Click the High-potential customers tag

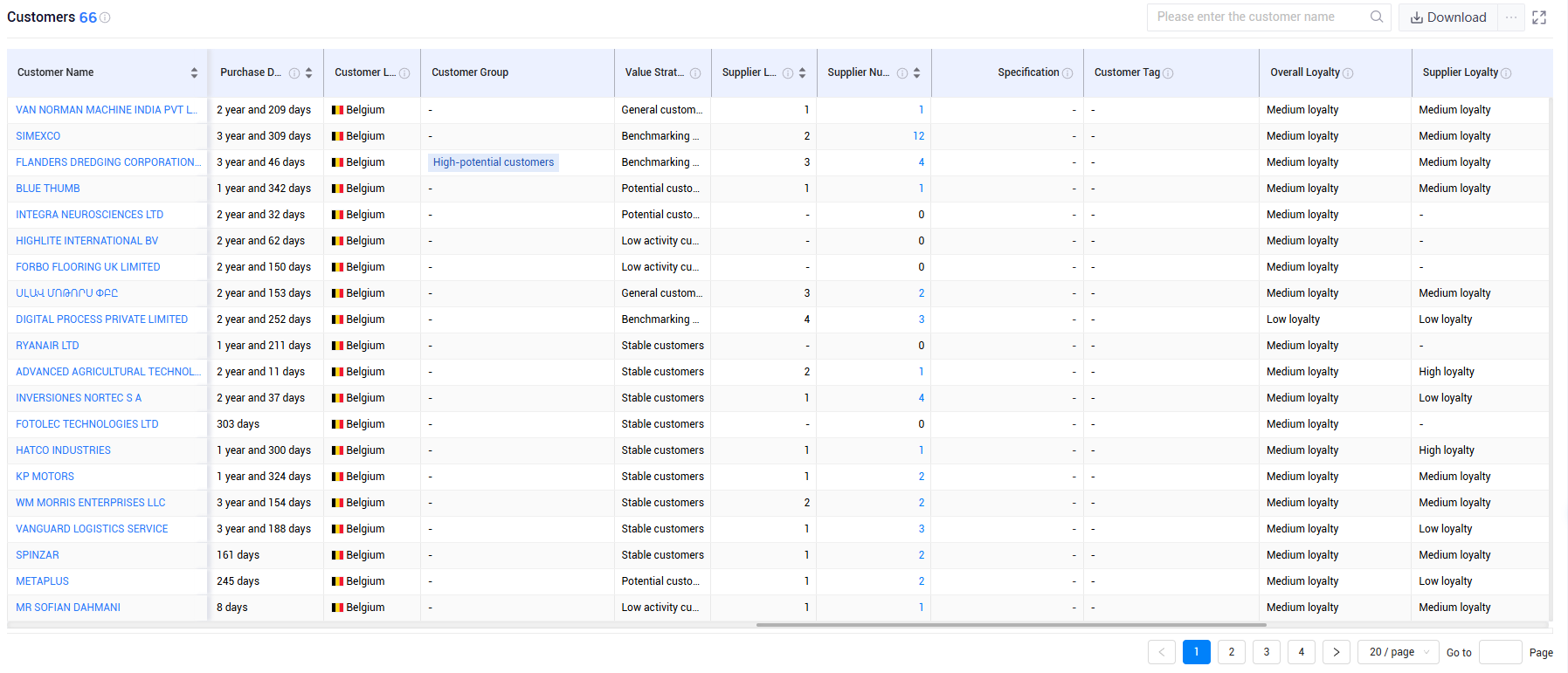pyautogui.click(x=494, y=162)
